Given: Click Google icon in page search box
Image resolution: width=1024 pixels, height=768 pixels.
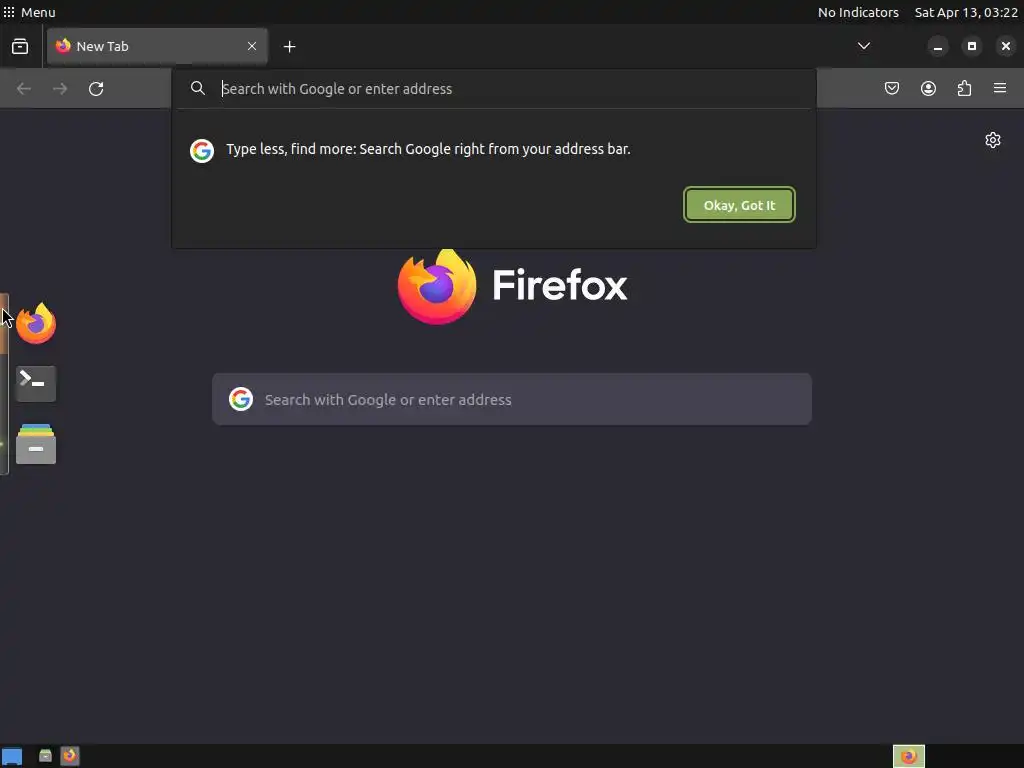Looking at the screenshot, I should point(241,399).
